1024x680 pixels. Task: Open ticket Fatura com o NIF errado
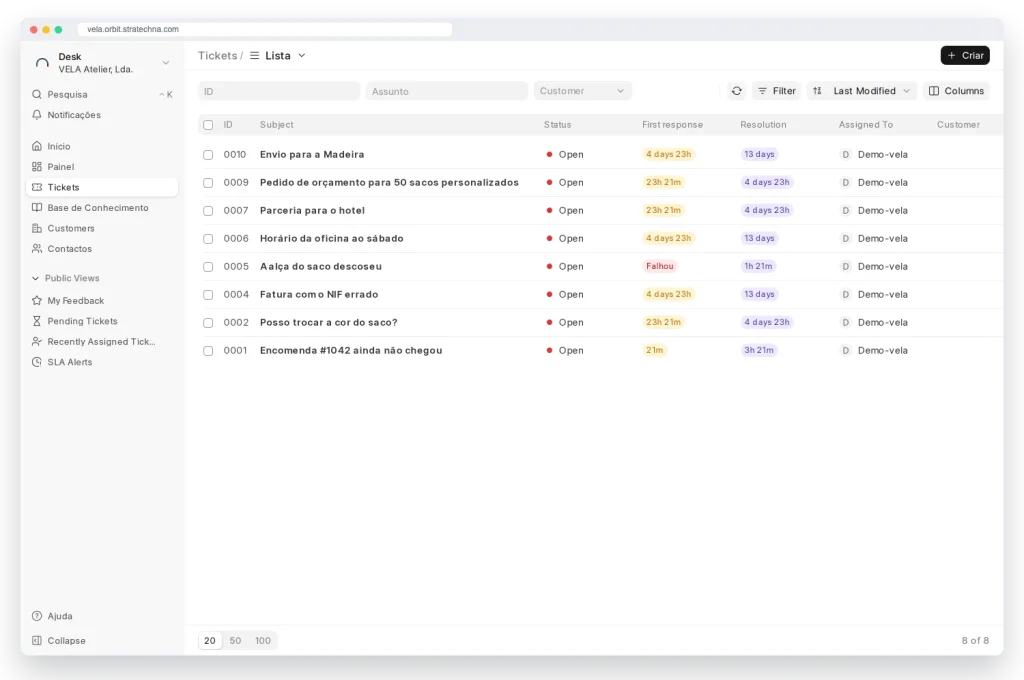(x=319, y=295)
